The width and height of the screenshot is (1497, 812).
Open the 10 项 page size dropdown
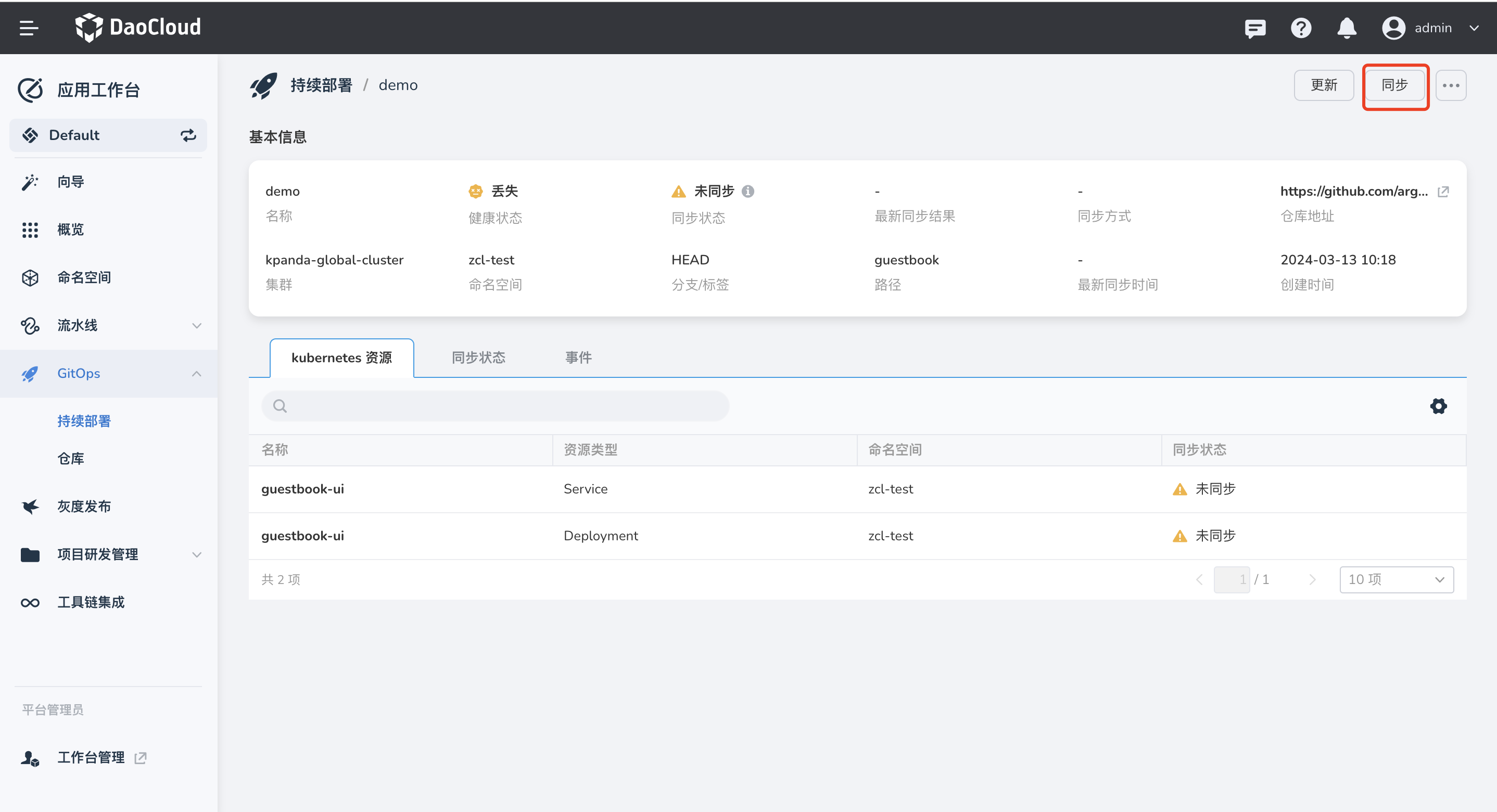(x=1396, y=579)
